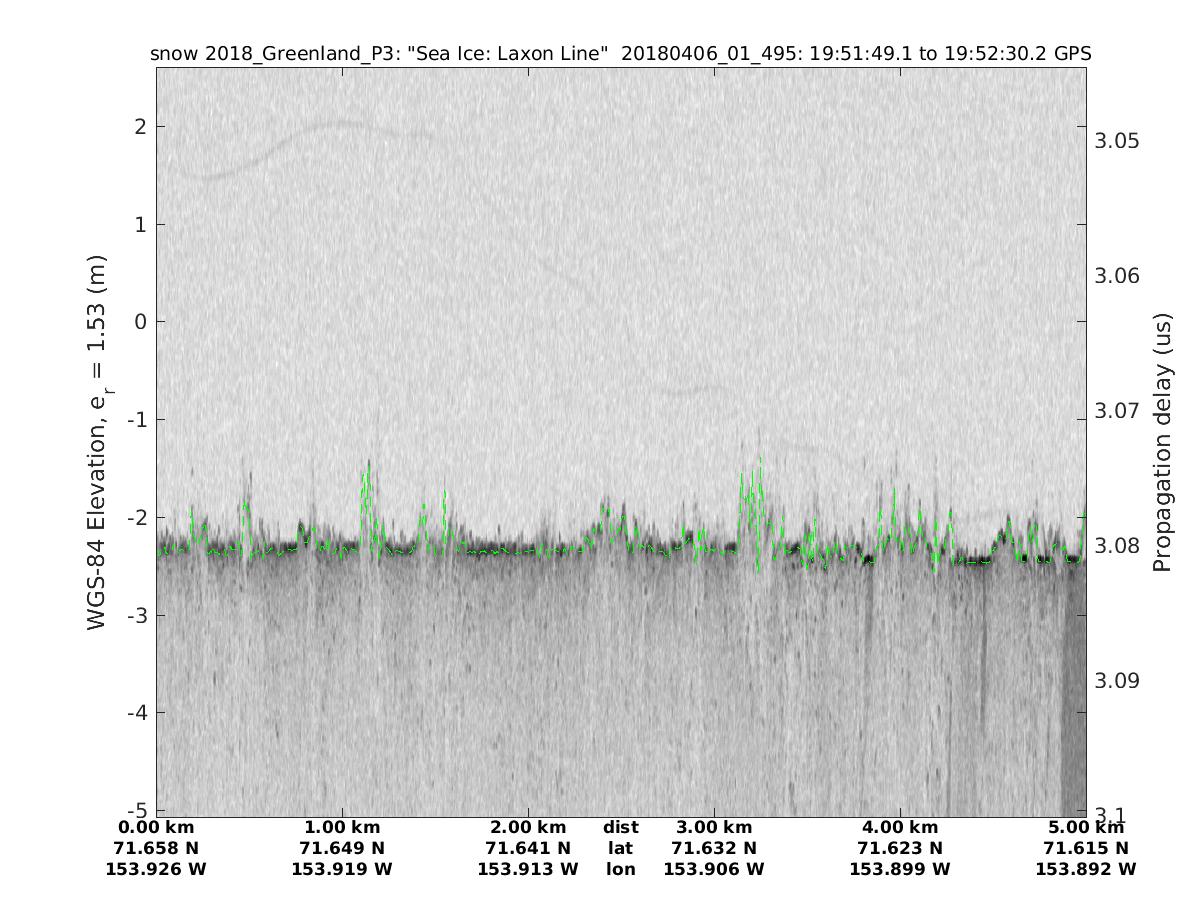The width and height of the screenshot is (1200, 900).
Task: Click elevation tick label 0 on left axis
Action: click(141, 322)
